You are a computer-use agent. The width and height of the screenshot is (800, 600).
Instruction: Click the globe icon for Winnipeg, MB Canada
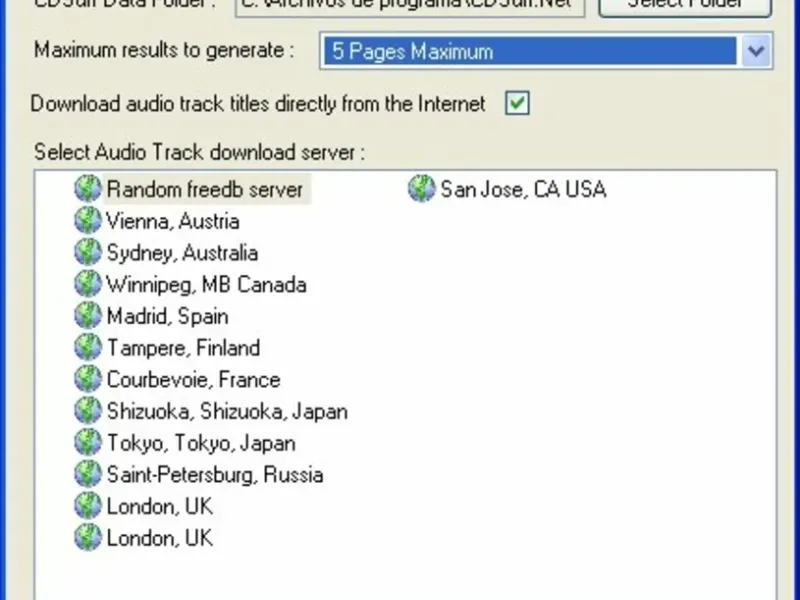[x=88, y=284]
